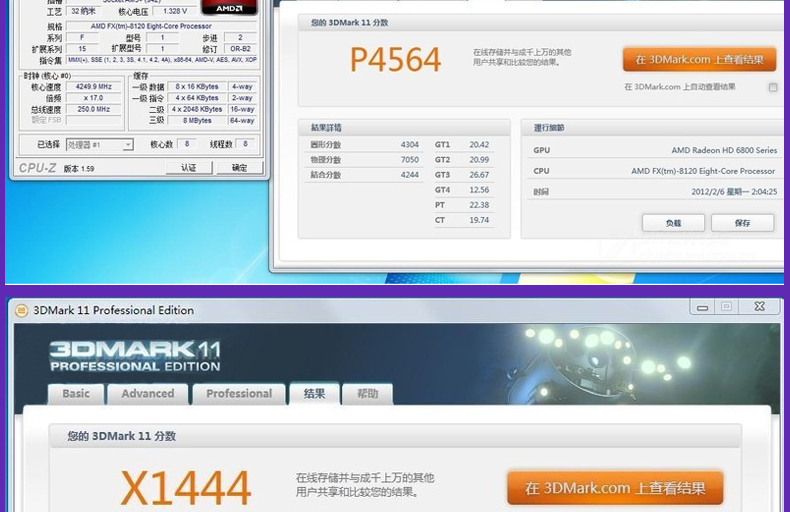The height and width of the screenshot is (512, 790).
Task: Close the 3DMark 11 Professional Edition window
Action: (x=760, y=306)
